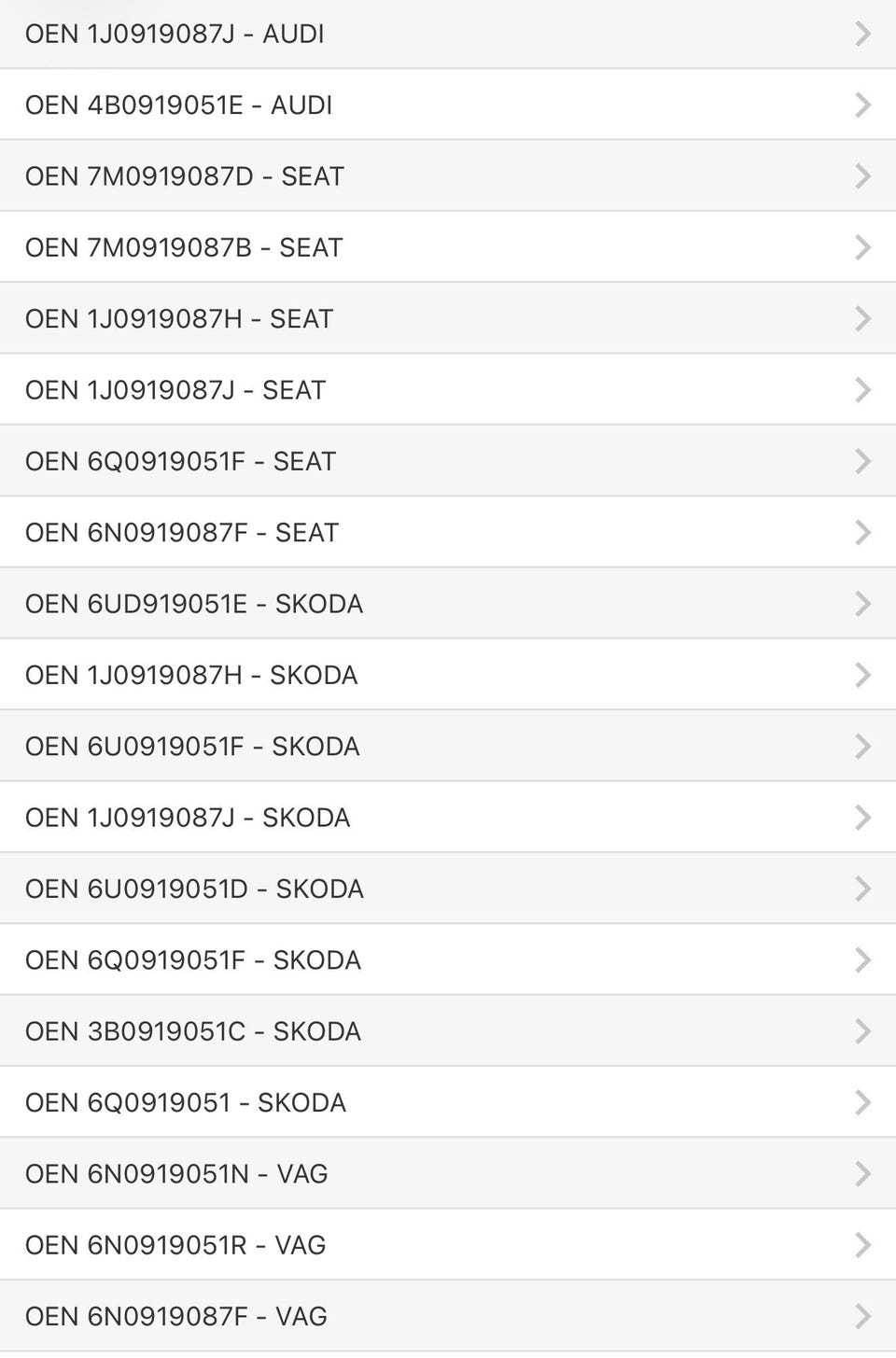Expand the 6Q0919051 - SKODA chevron

pos(862,1102)
